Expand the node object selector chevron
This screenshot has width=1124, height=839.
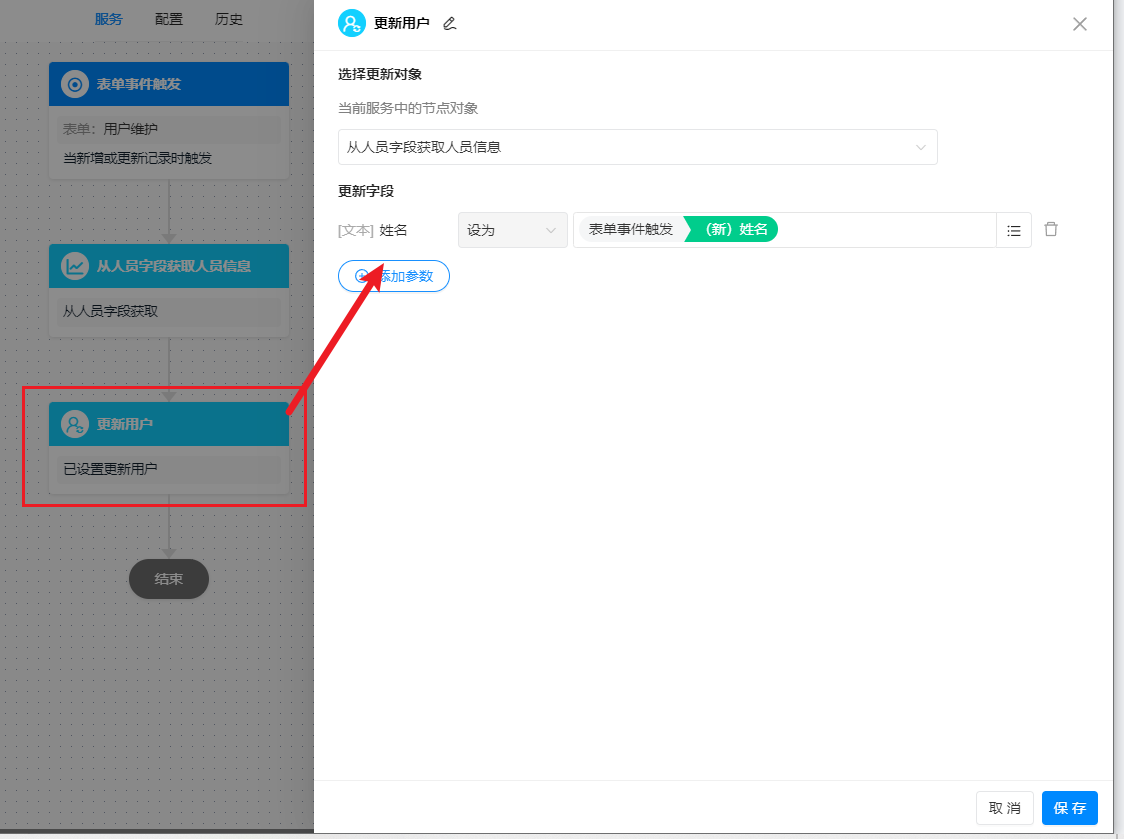click(x=921, y=147)
